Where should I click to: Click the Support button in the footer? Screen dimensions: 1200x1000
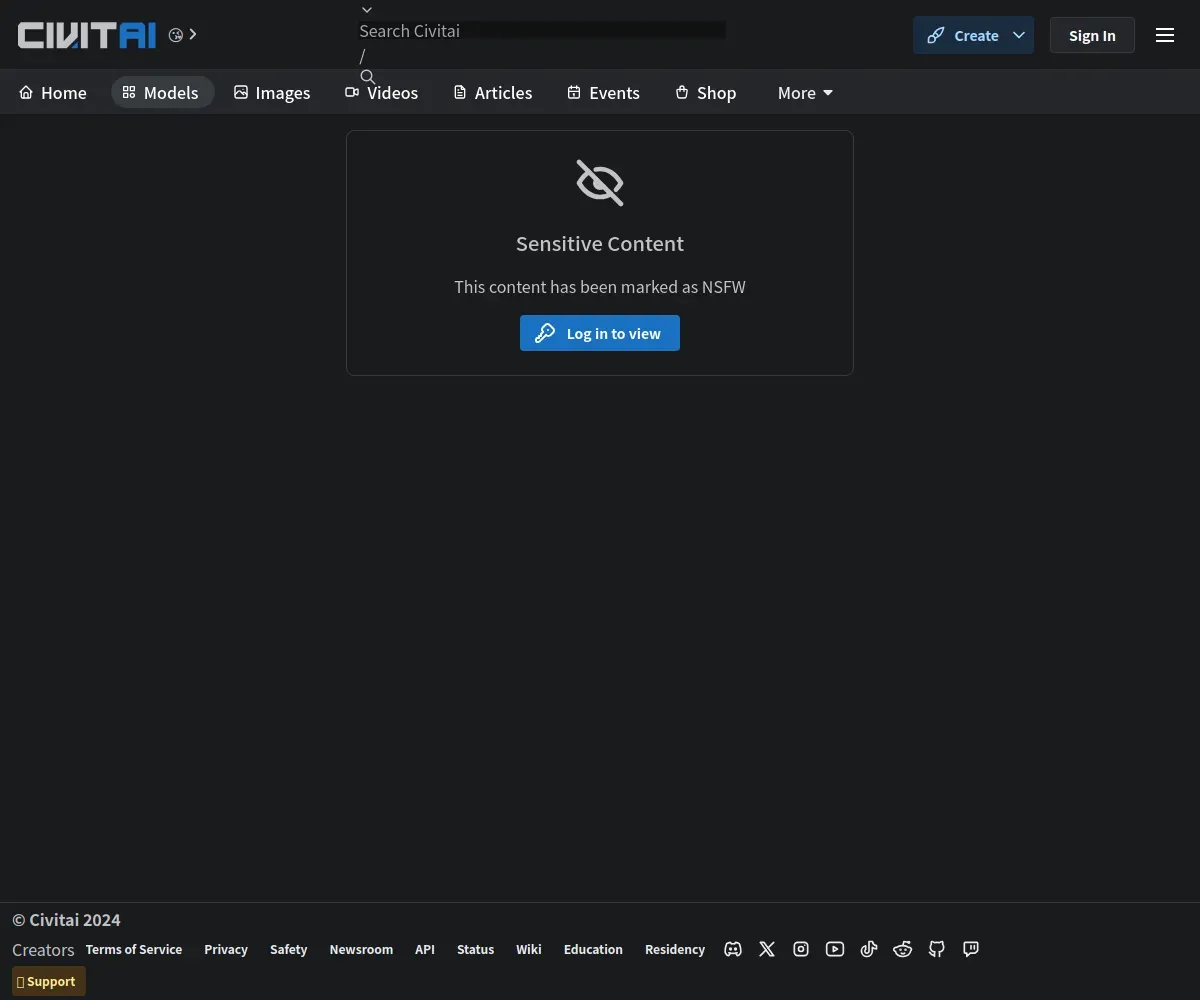point(49,981)
